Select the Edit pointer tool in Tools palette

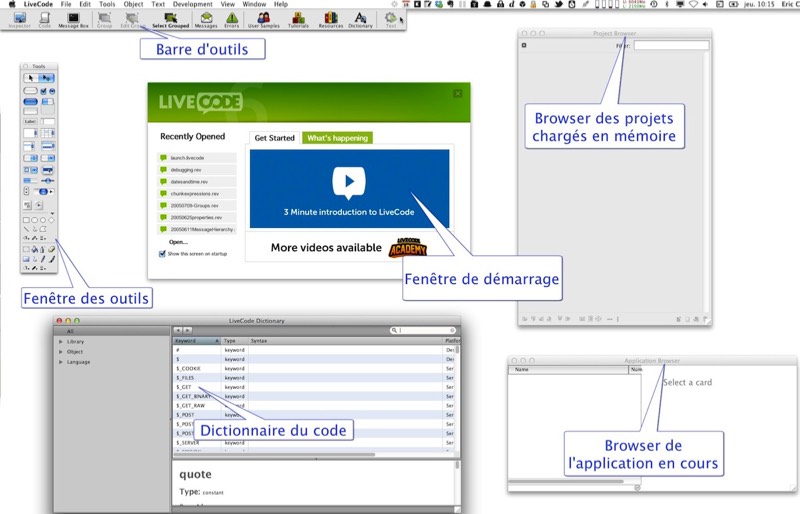[47, 78]
